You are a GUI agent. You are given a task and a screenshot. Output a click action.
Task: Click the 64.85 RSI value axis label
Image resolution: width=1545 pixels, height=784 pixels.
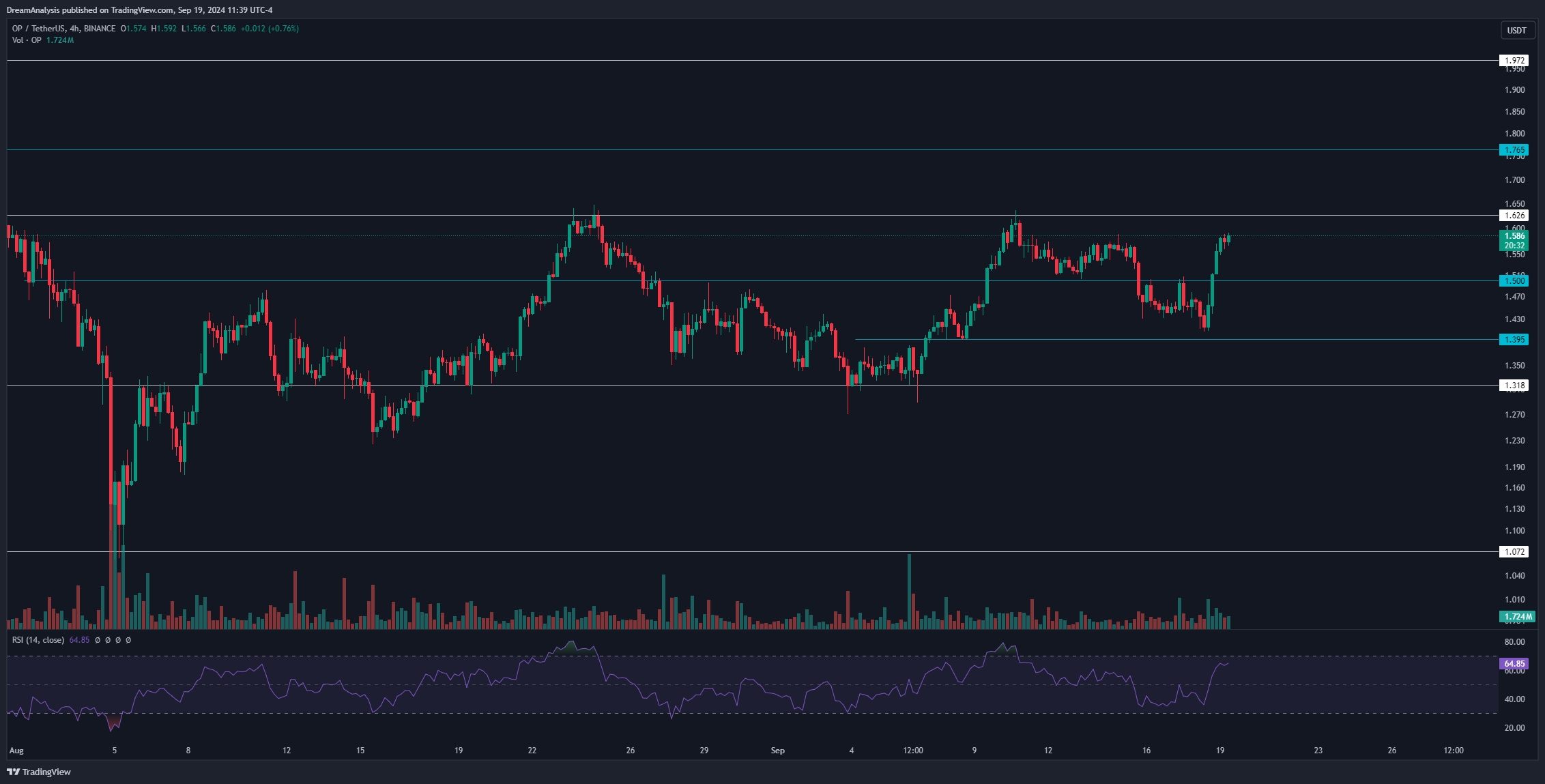[1514, 664]
